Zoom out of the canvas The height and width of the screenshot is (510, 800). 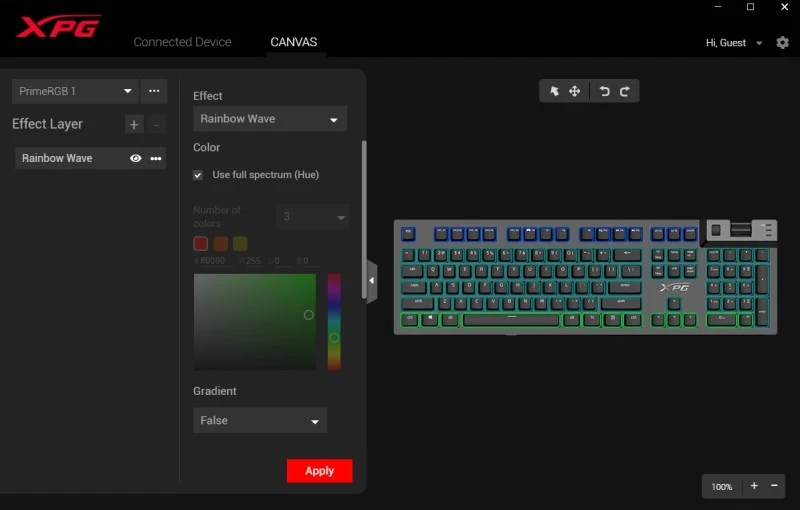click(x=775, y=486)
